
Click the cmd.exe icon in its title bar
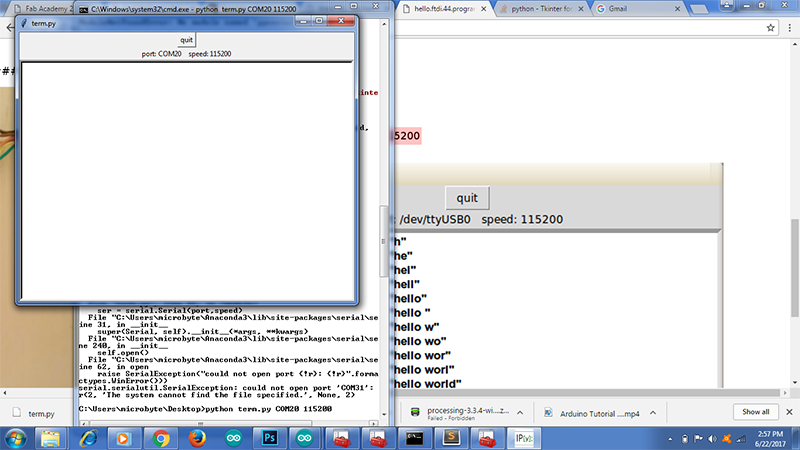(x=83, y=9)
